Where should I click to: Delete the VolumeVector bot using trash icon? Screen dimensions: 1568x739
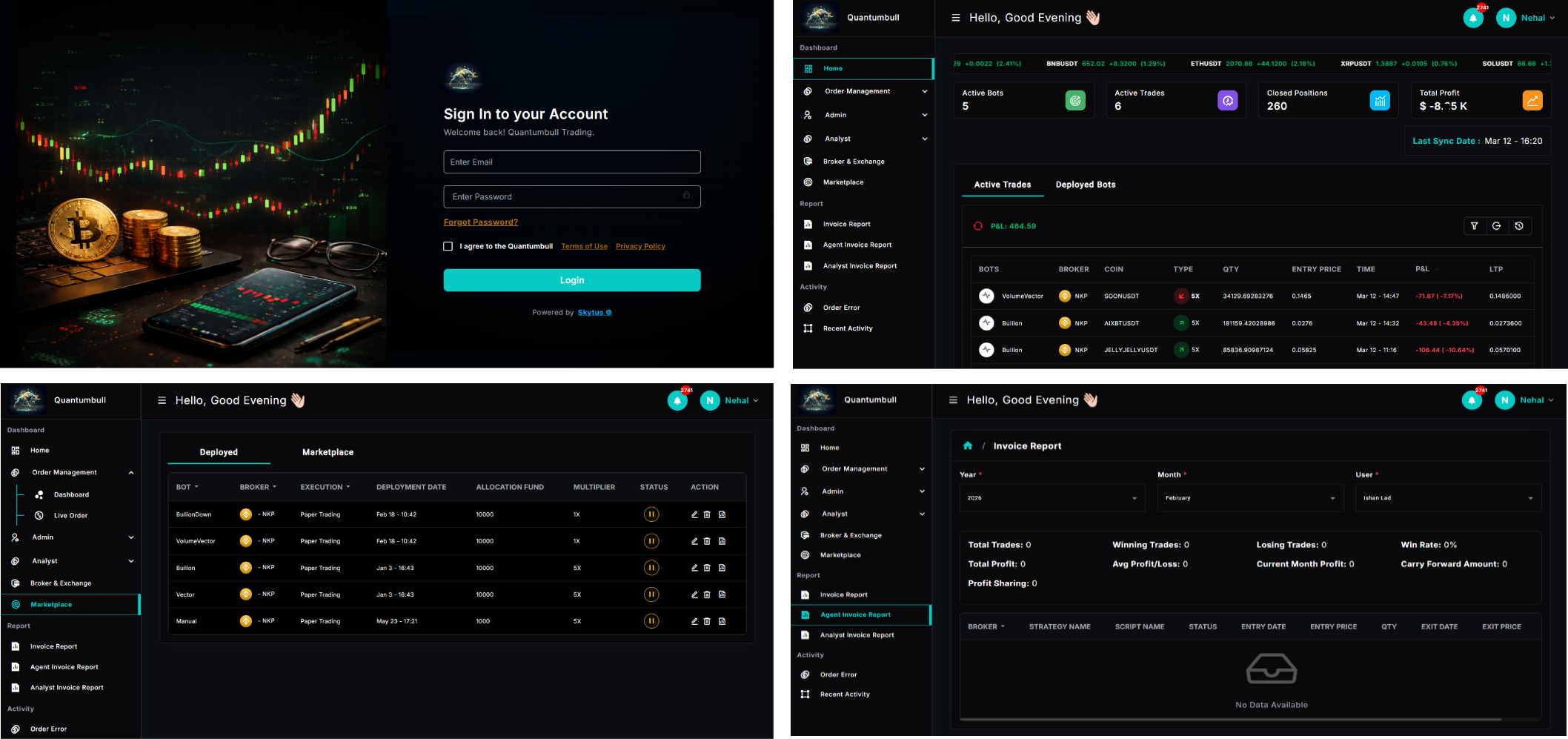[x=707, y=541]
